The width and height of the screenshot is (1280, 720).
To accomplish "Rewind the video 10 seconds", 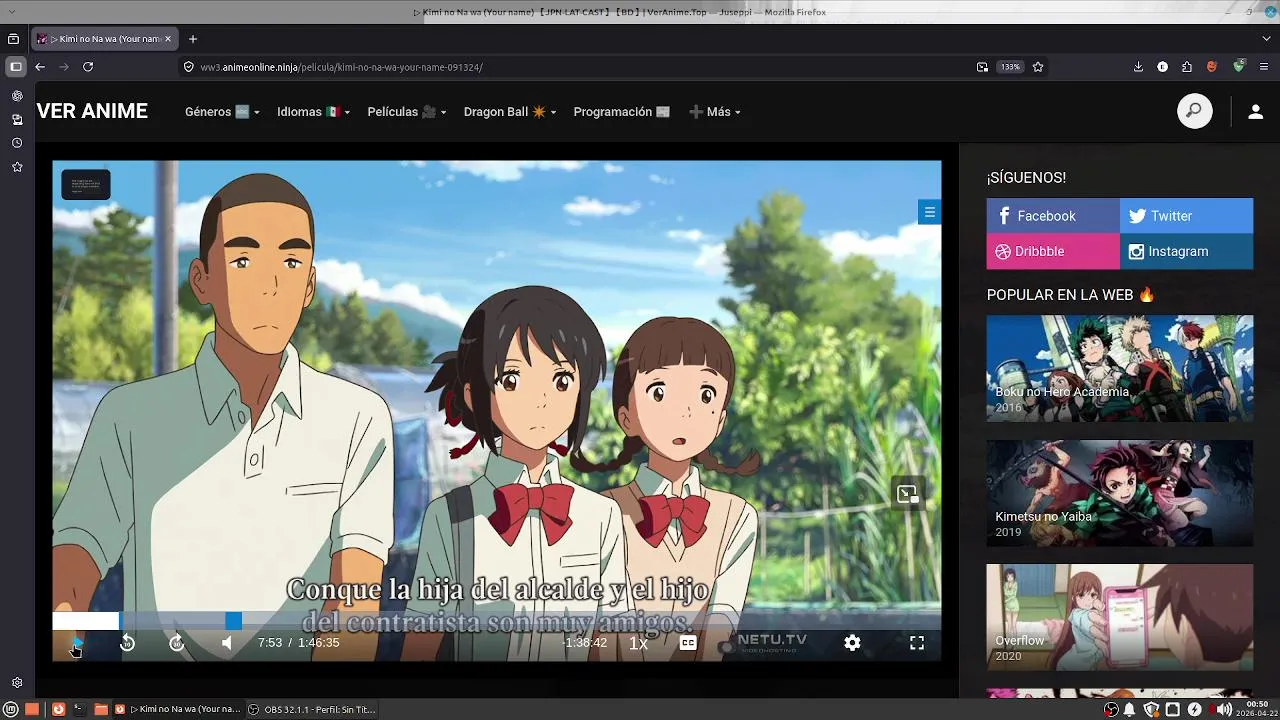I will click(x=127, y=643).
